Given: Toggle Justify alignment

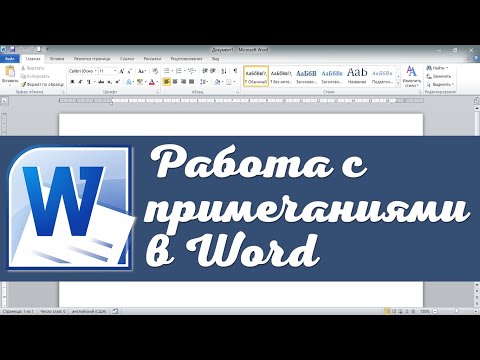Looking at the screenshot, I should pyautogui.click(x=192, y=82).
